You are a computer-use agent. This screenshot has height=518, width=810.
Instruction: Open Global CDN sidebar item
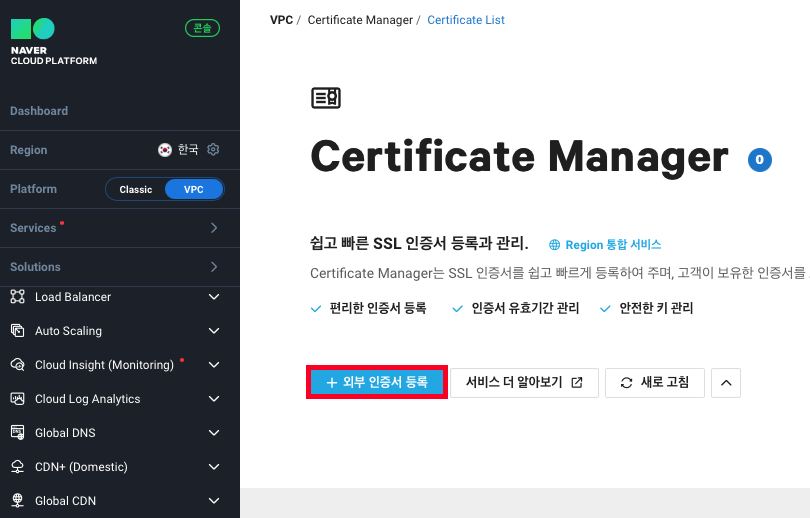(65, 501)
